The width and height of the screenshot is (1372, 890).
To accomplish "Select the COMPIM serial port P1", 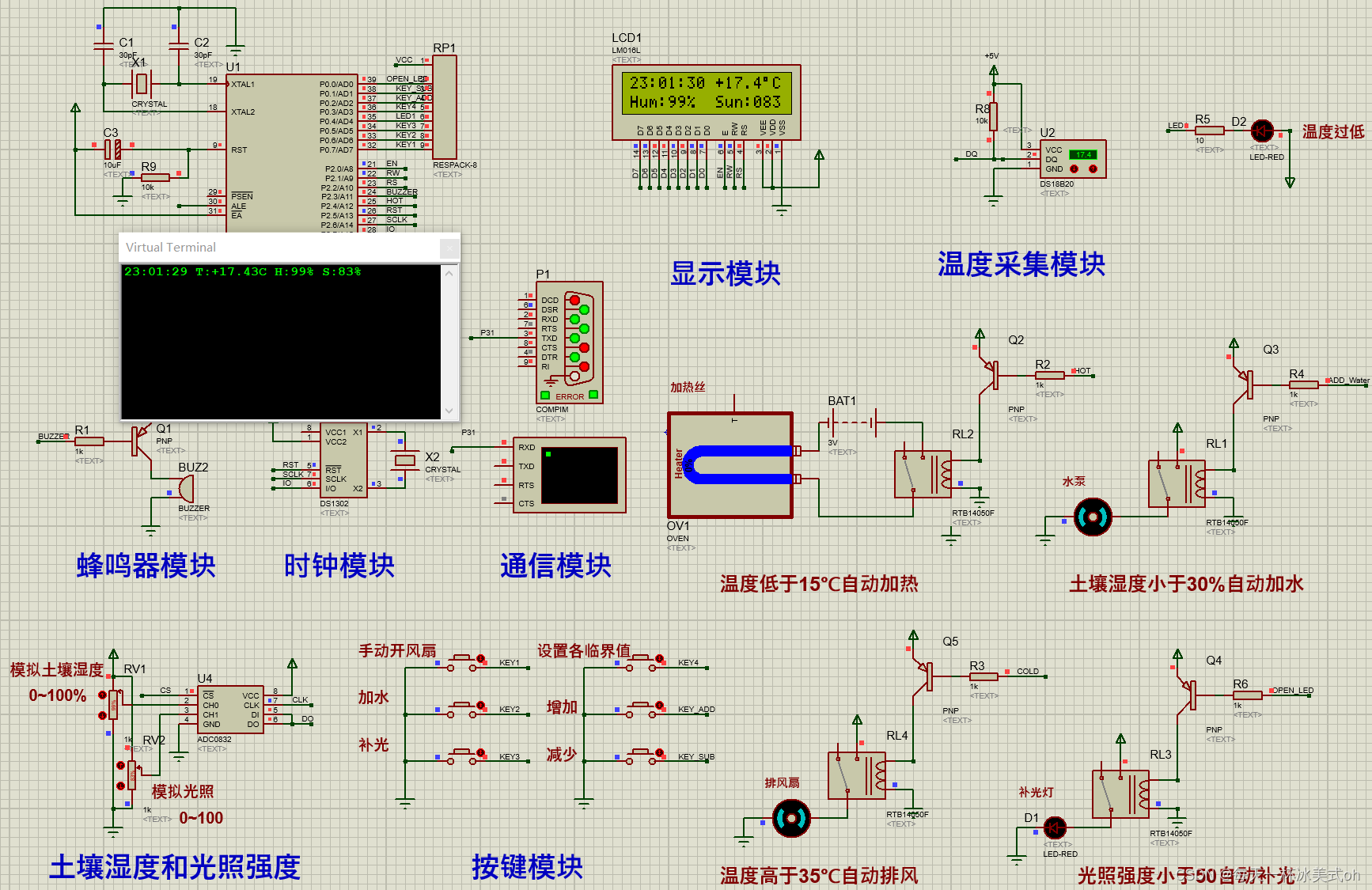I will [570, 343].
